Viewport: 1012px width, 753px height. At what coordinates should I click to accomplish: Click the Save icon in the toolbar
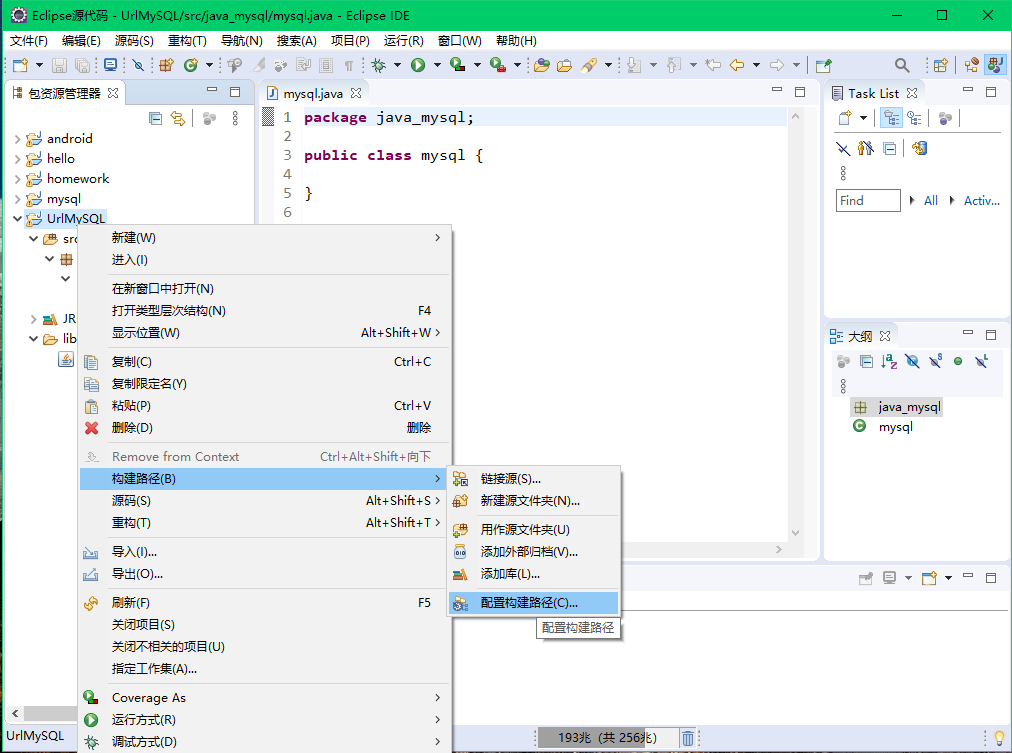(60, 65)
